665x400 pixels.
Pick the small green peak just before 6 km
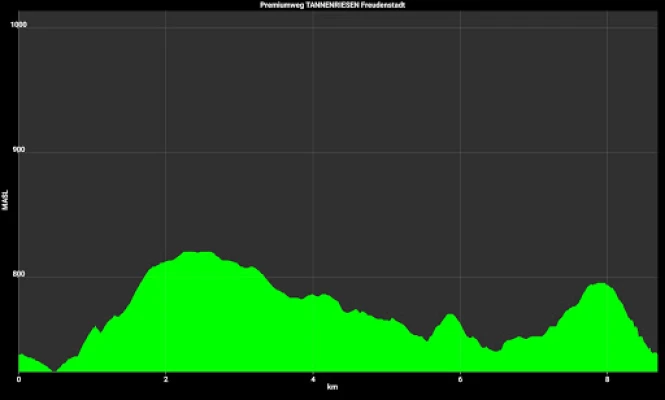451,316
